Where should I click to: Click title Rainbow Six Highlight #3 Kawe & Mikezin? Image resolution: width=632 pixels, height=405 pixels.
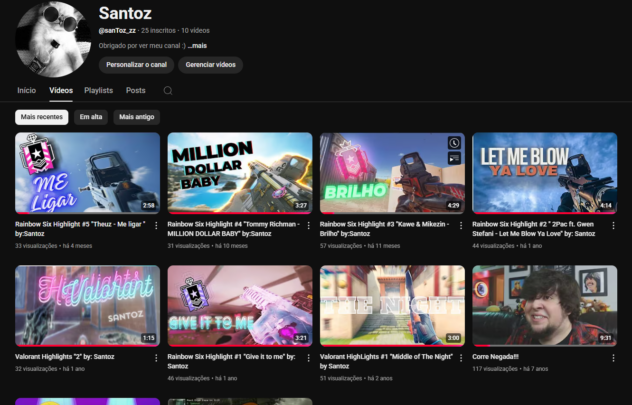pos(384,229)
